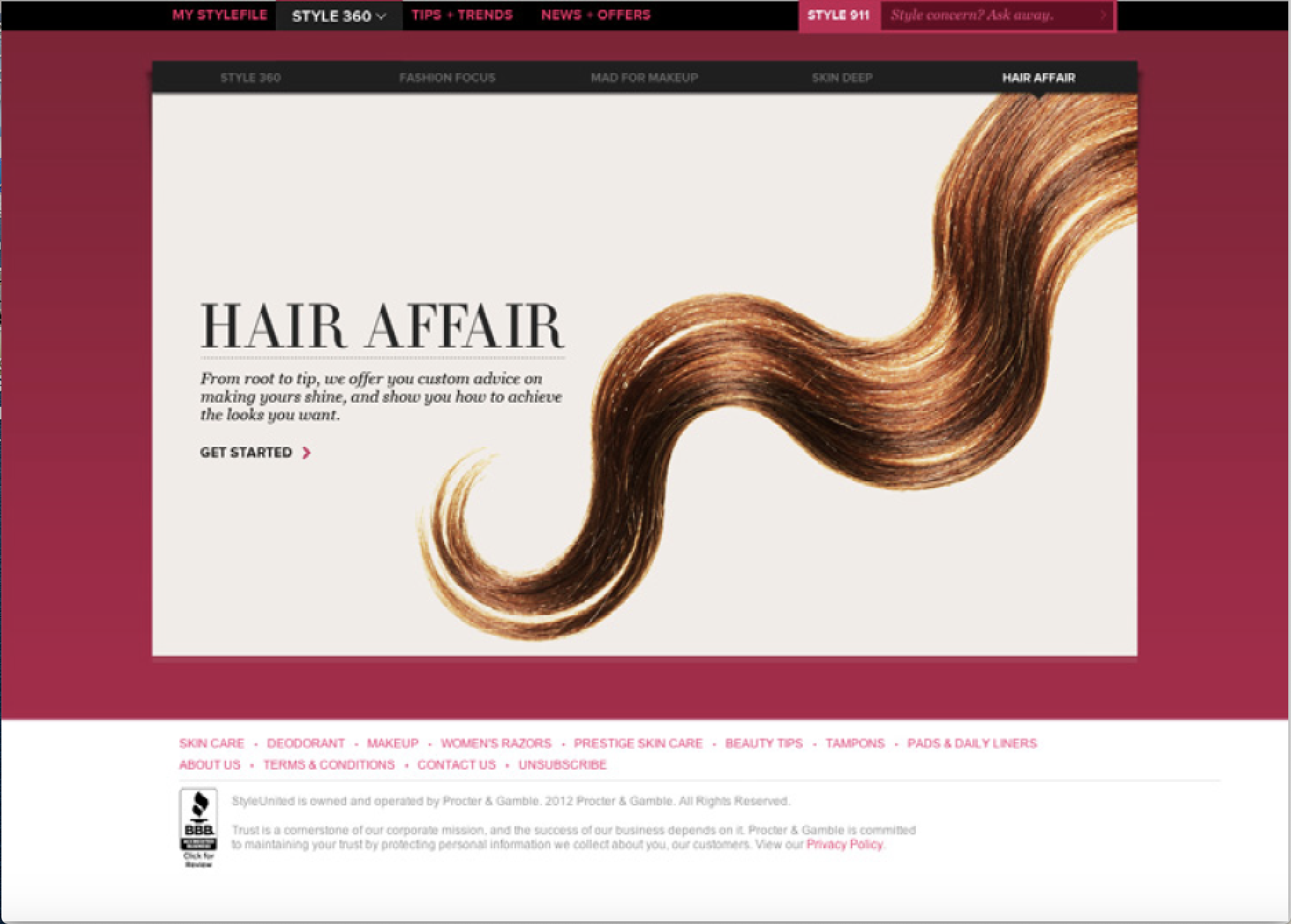Open the Beauty Tips footer link
The width and height of the screenshot is (1291, 924).
(x=764, y=743)
